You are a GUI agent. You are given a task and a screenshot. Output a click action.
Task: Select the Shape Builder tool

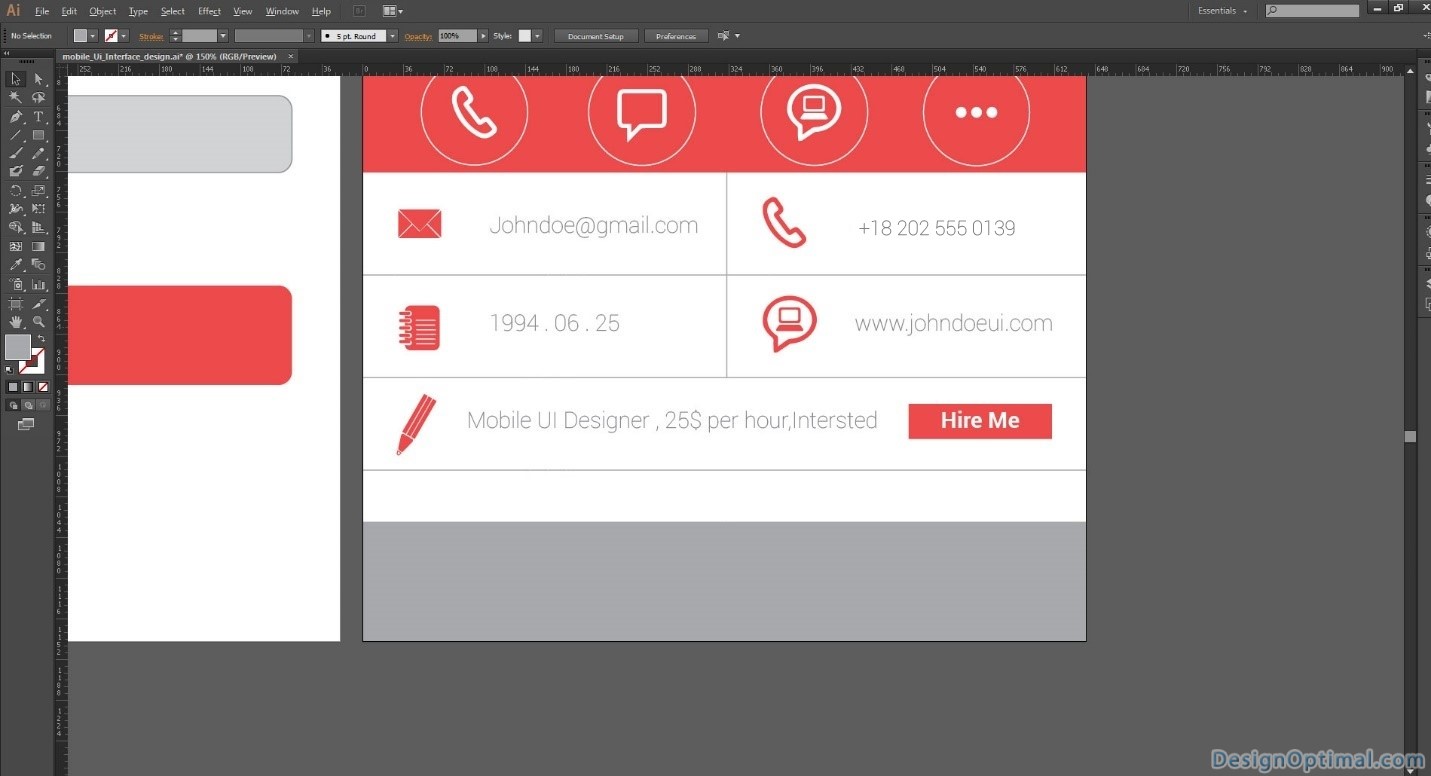coord(16,228)
